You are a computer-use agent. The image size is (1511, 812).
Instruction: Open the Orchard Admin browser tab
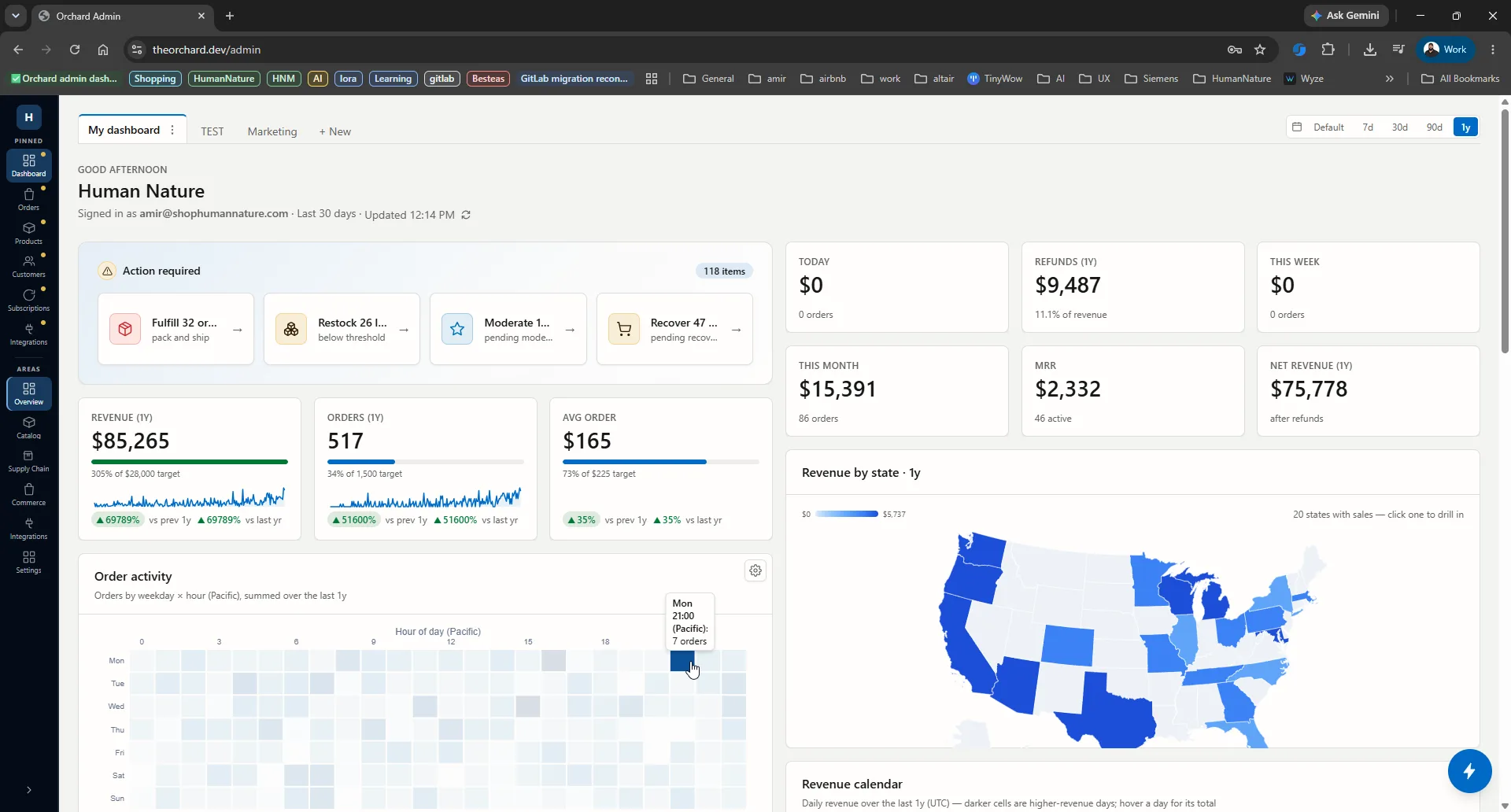pyautogui.click(x=122, y=16)
